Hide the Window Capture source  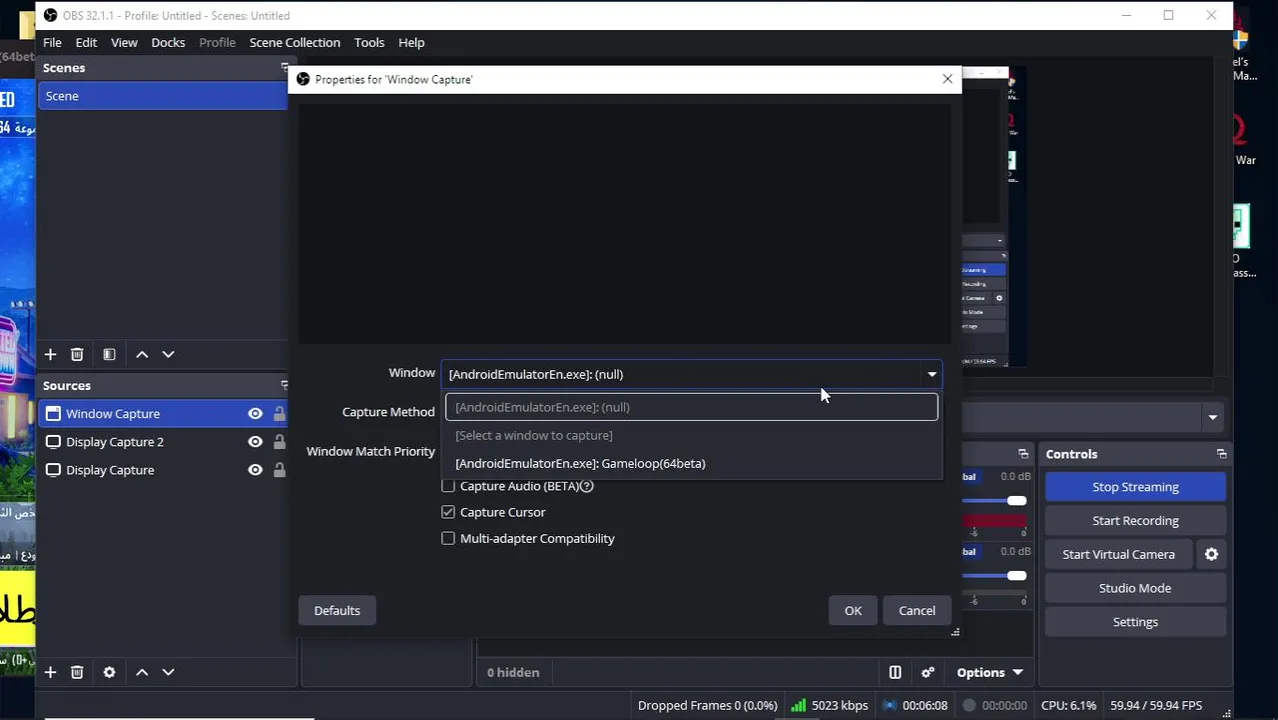click(255, 413)
